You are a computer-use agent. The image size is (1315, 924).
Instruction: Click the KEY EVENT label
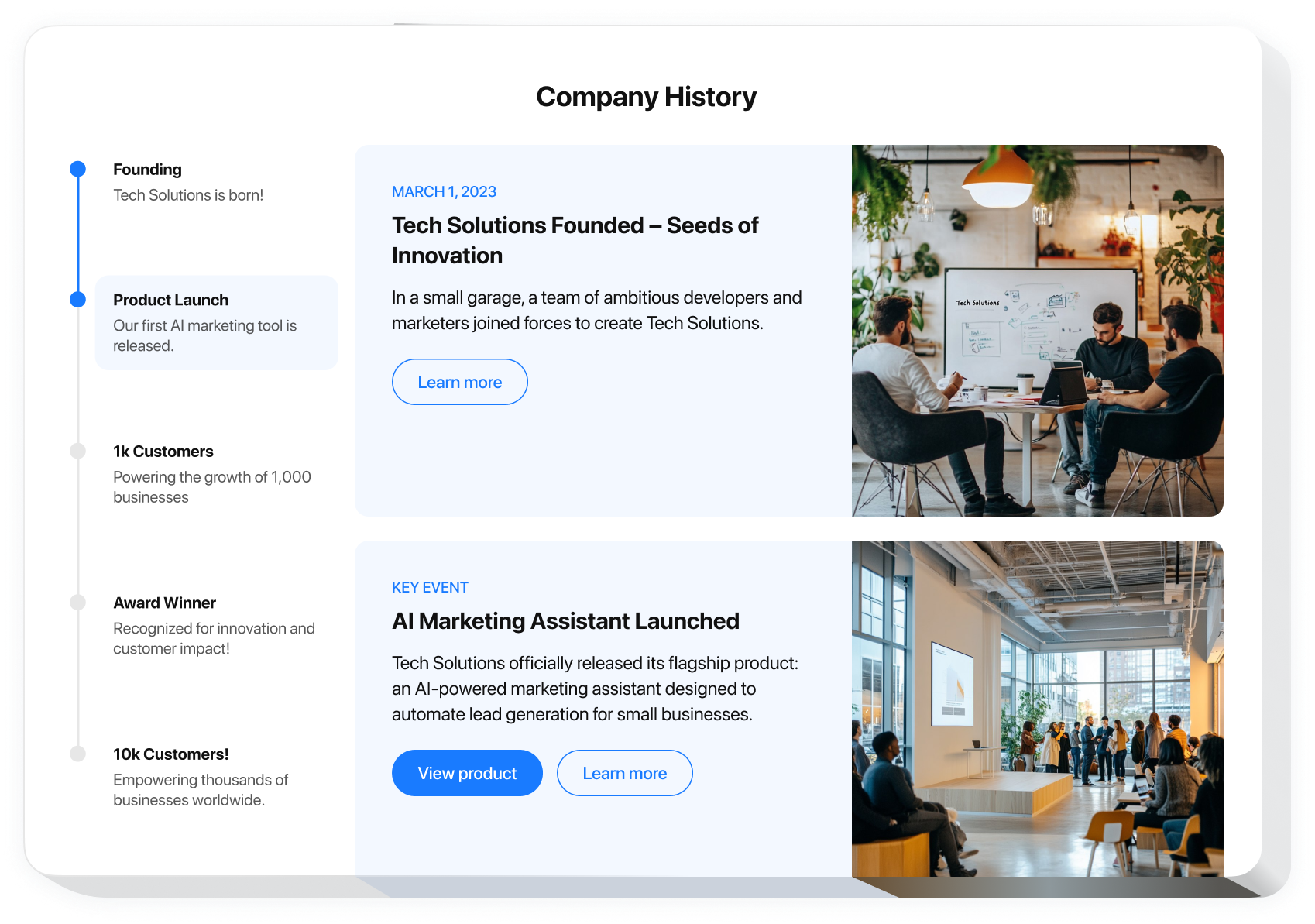(430, 587)
